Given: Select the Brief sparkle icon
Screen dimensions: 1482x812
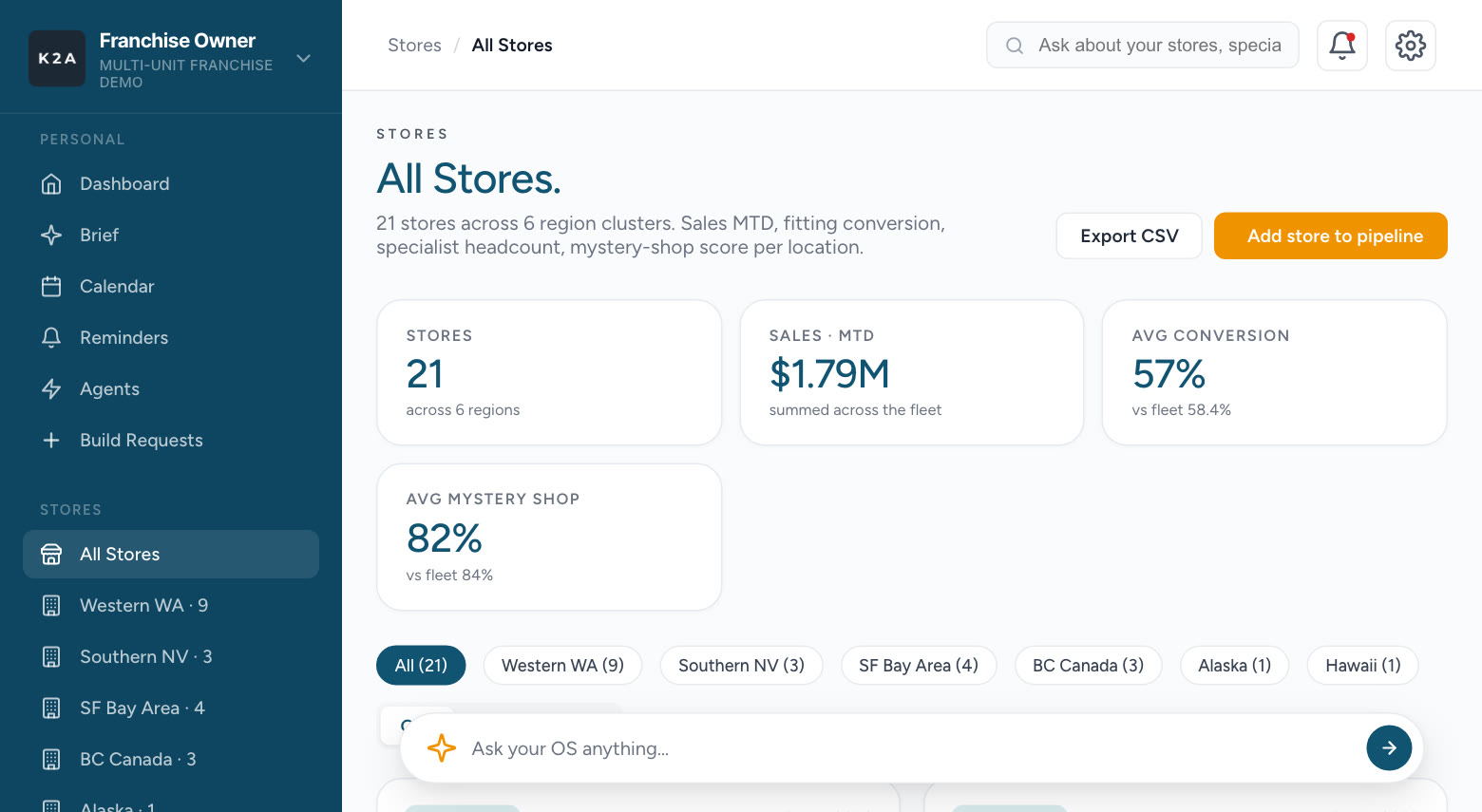Looking at the screenshot, I should tap(51, 236).
